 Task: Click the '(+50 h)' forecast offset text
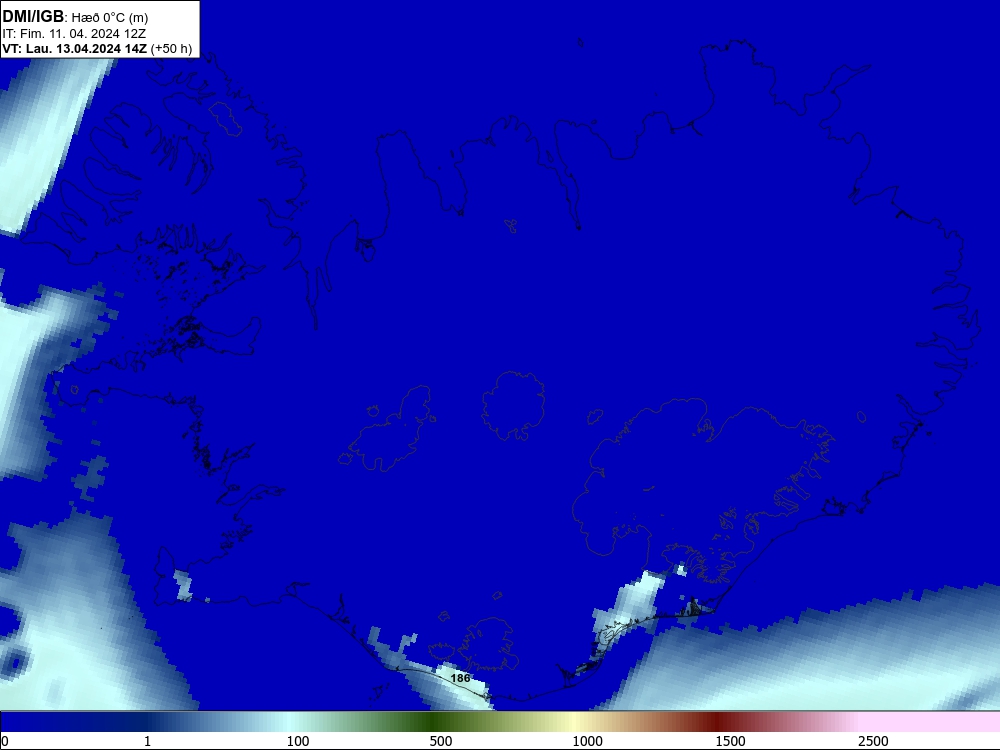(x=172, y=49)
